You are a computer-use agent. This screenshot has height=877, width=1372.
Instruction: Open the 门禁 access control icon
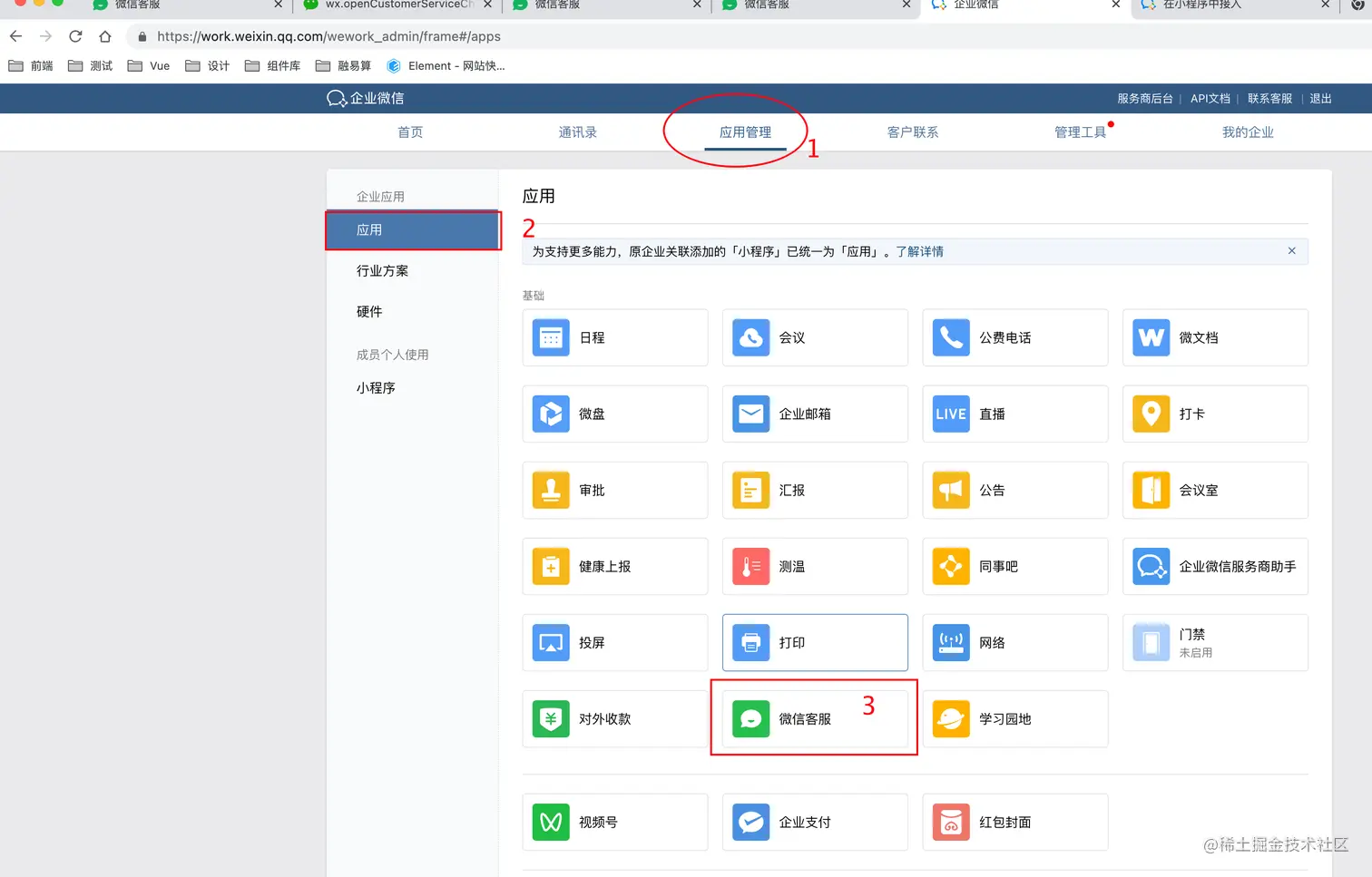click(1151, 642)
